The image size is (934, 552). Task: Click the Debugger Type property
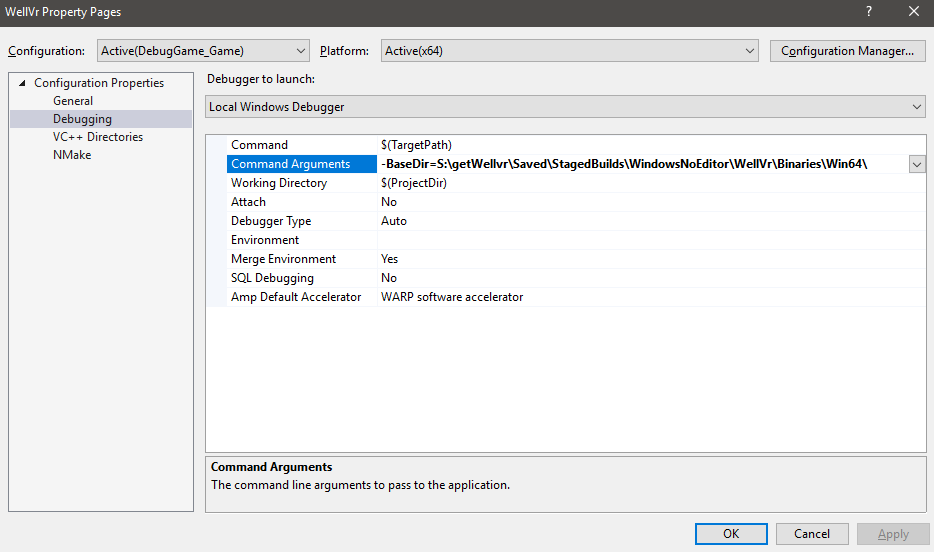270,221
